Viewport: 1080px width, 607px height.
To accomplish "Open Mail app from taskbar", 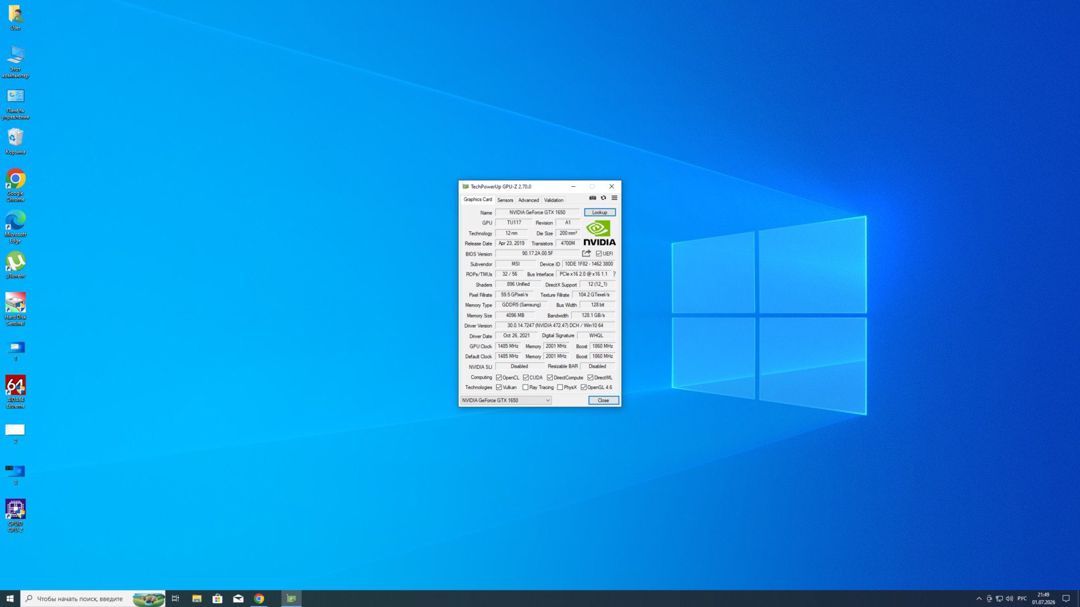I will click(238, 599).
